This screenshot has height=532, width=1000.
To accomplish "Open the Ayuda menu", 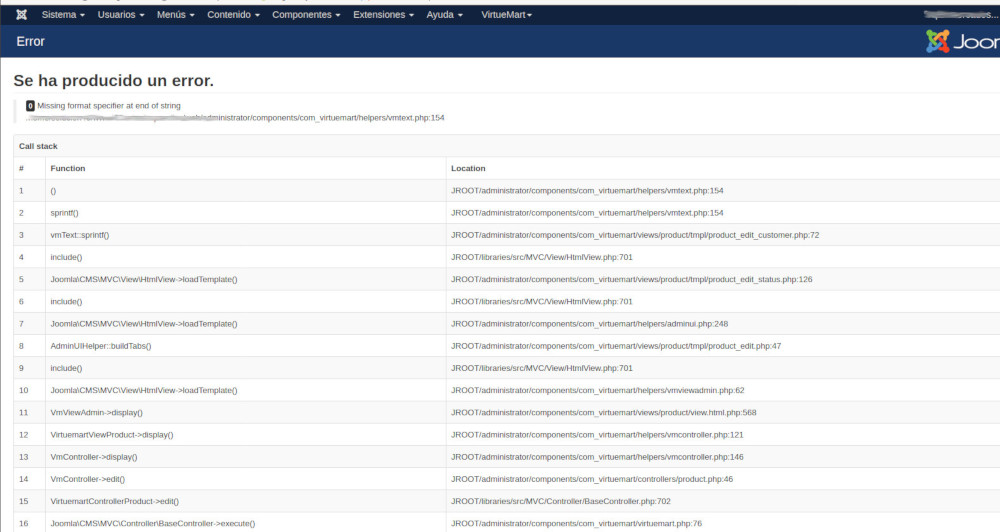I will 445,15.
